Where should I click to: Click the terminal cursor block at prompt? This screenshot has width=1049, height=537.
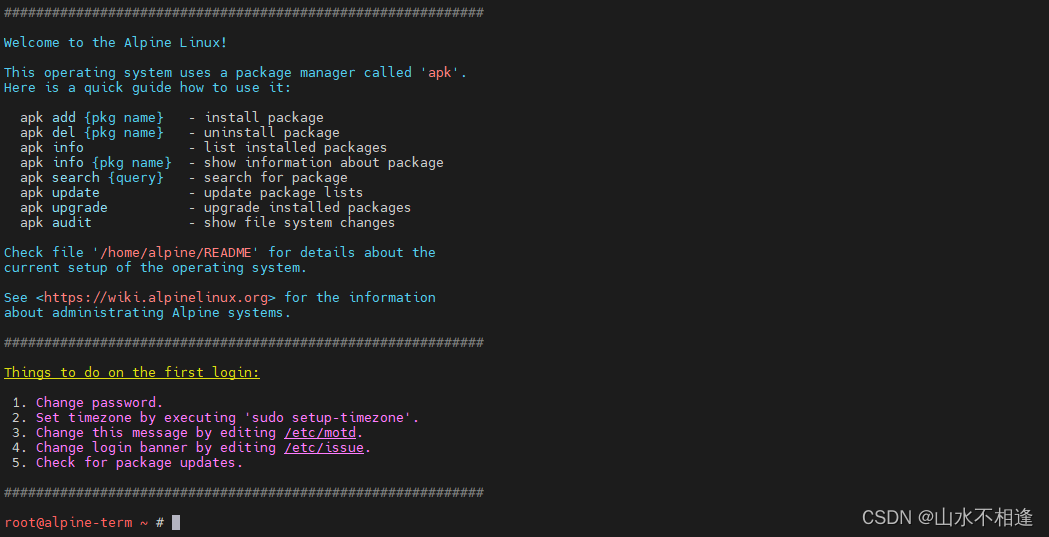(x=176, y=522)
